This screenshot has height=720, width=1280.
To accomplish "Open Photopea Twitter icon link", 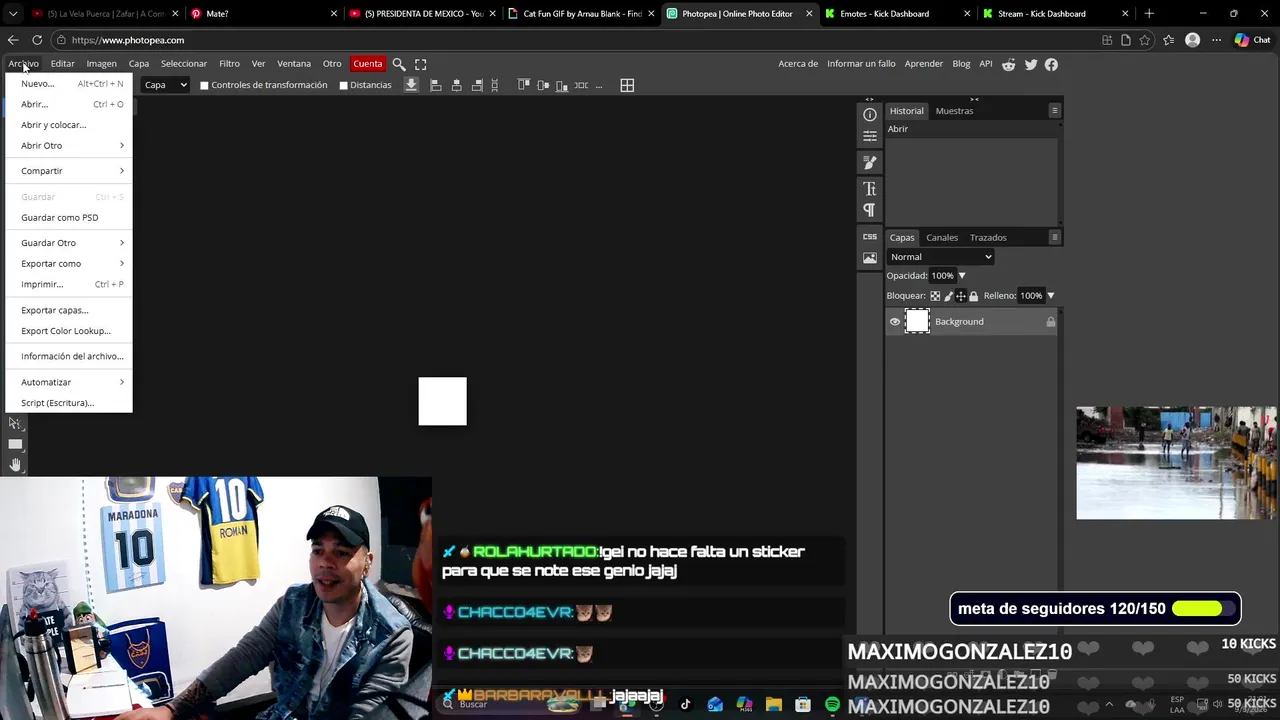I will coord(1031,64).
